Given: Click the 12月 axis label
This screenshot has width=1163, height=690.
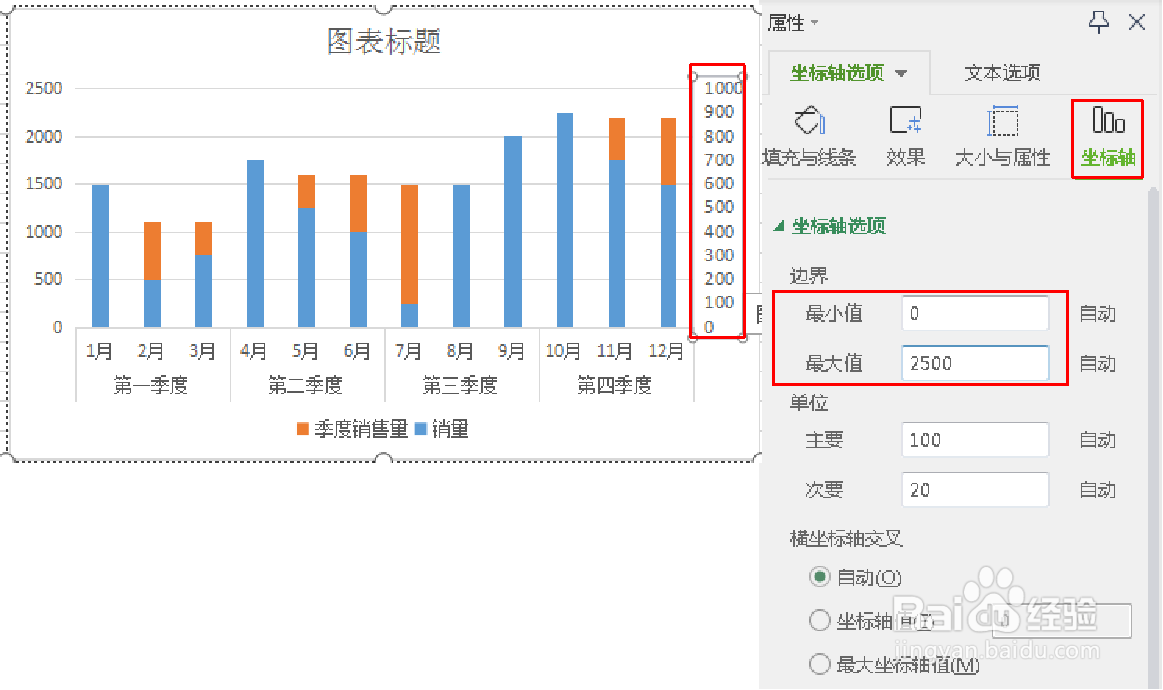Looking at the screenshot, I should [665, 351].
